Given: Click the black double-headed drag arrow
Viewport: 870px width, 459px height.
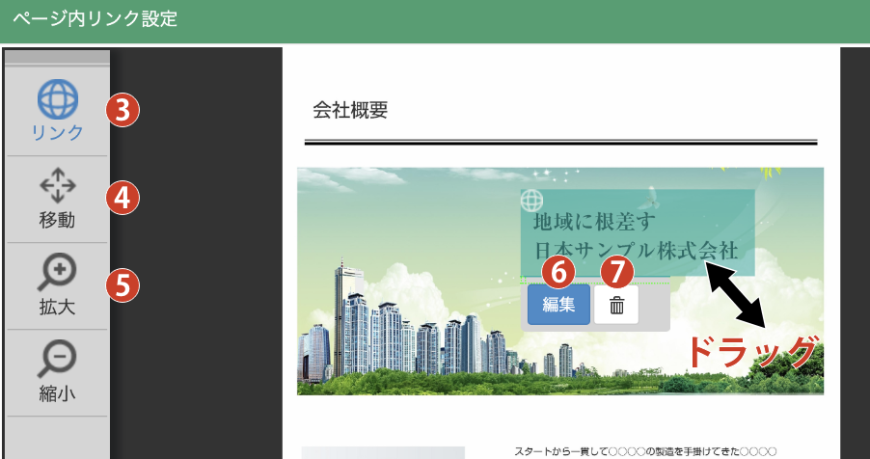Looking at the screenshot, I should [x=739, y=297].
